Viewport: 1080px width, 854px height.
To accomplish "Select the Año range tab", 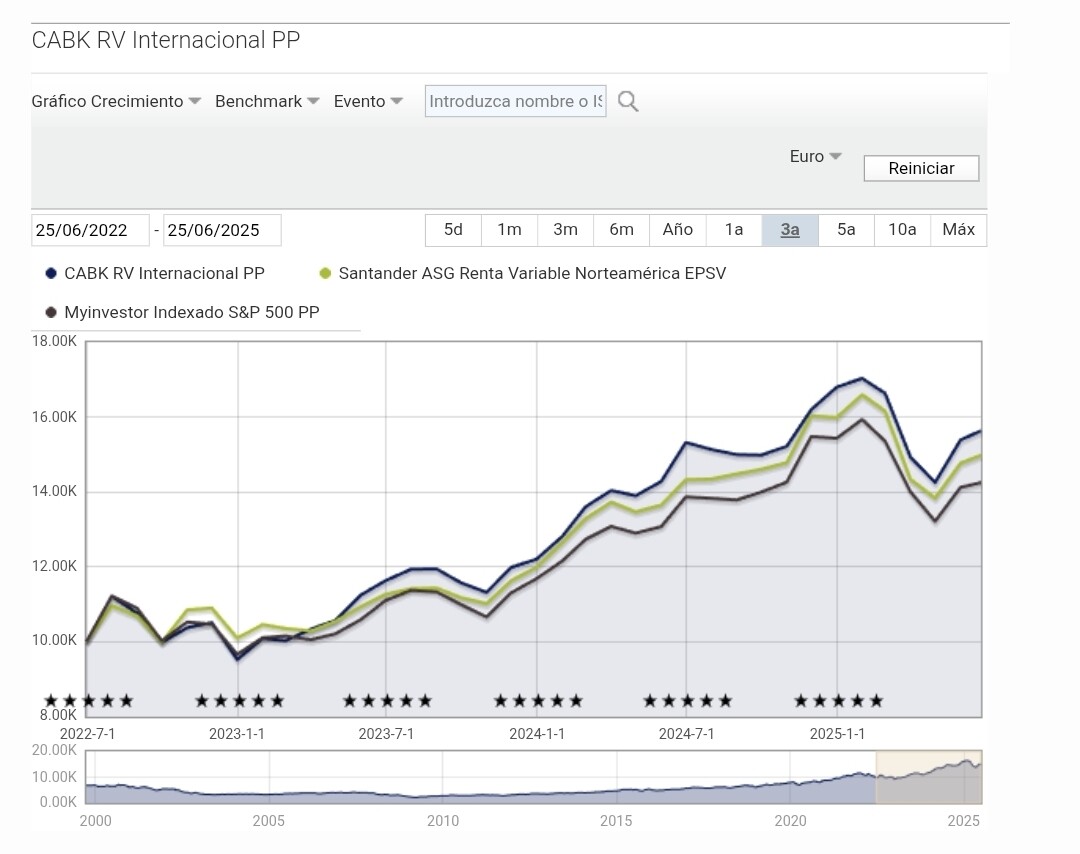I will click(678, 230).
